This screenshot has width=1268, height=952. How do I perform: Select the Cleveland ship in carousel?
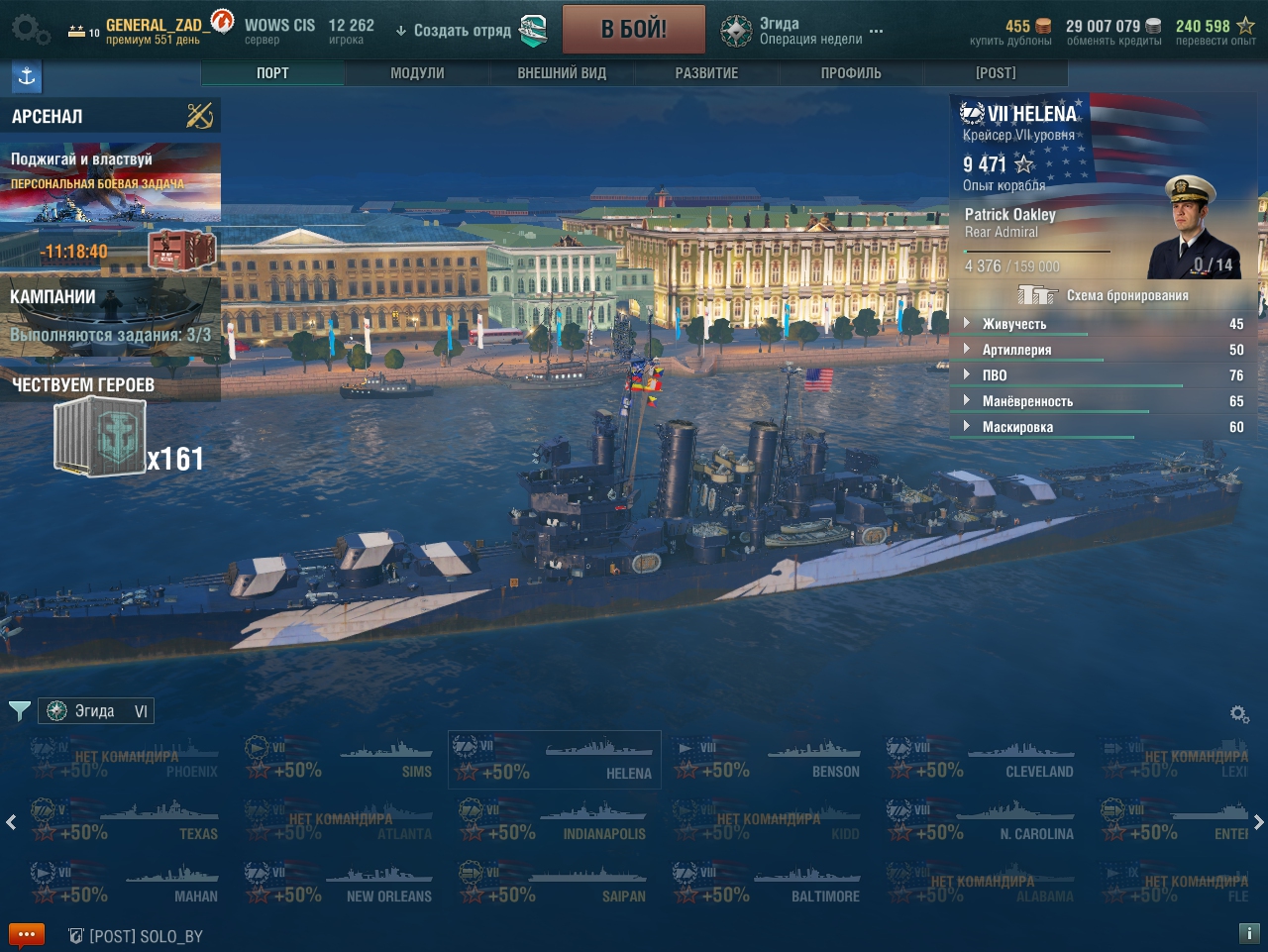point(980,760)
